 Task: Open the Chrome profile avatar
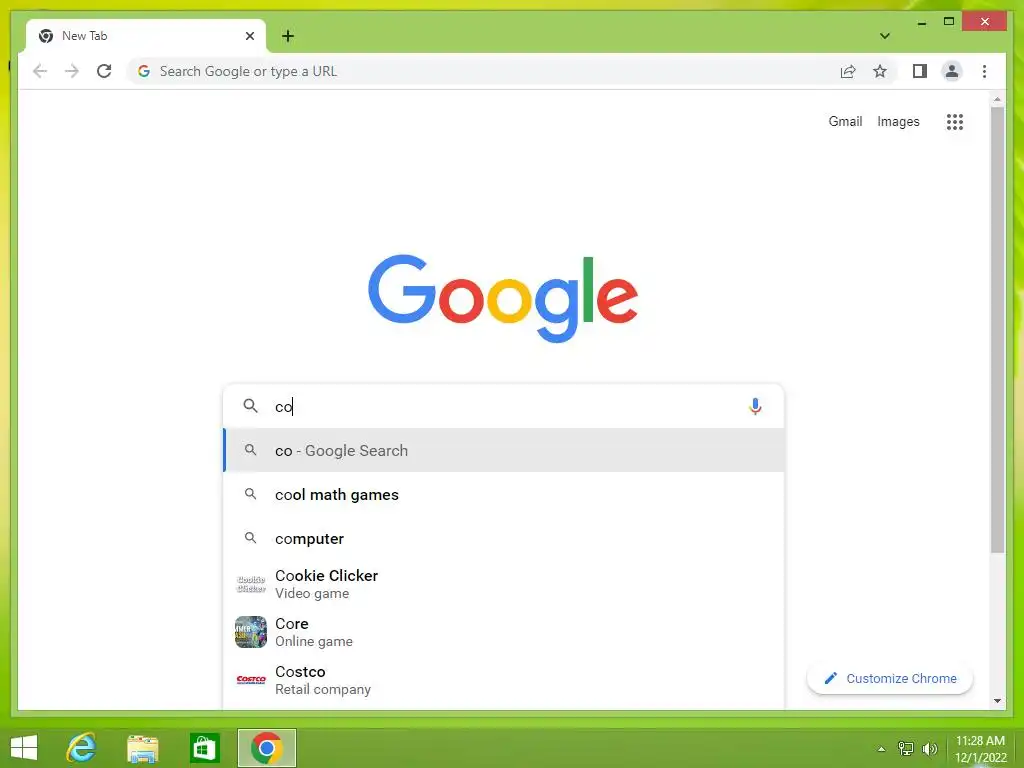coord(952,71)
